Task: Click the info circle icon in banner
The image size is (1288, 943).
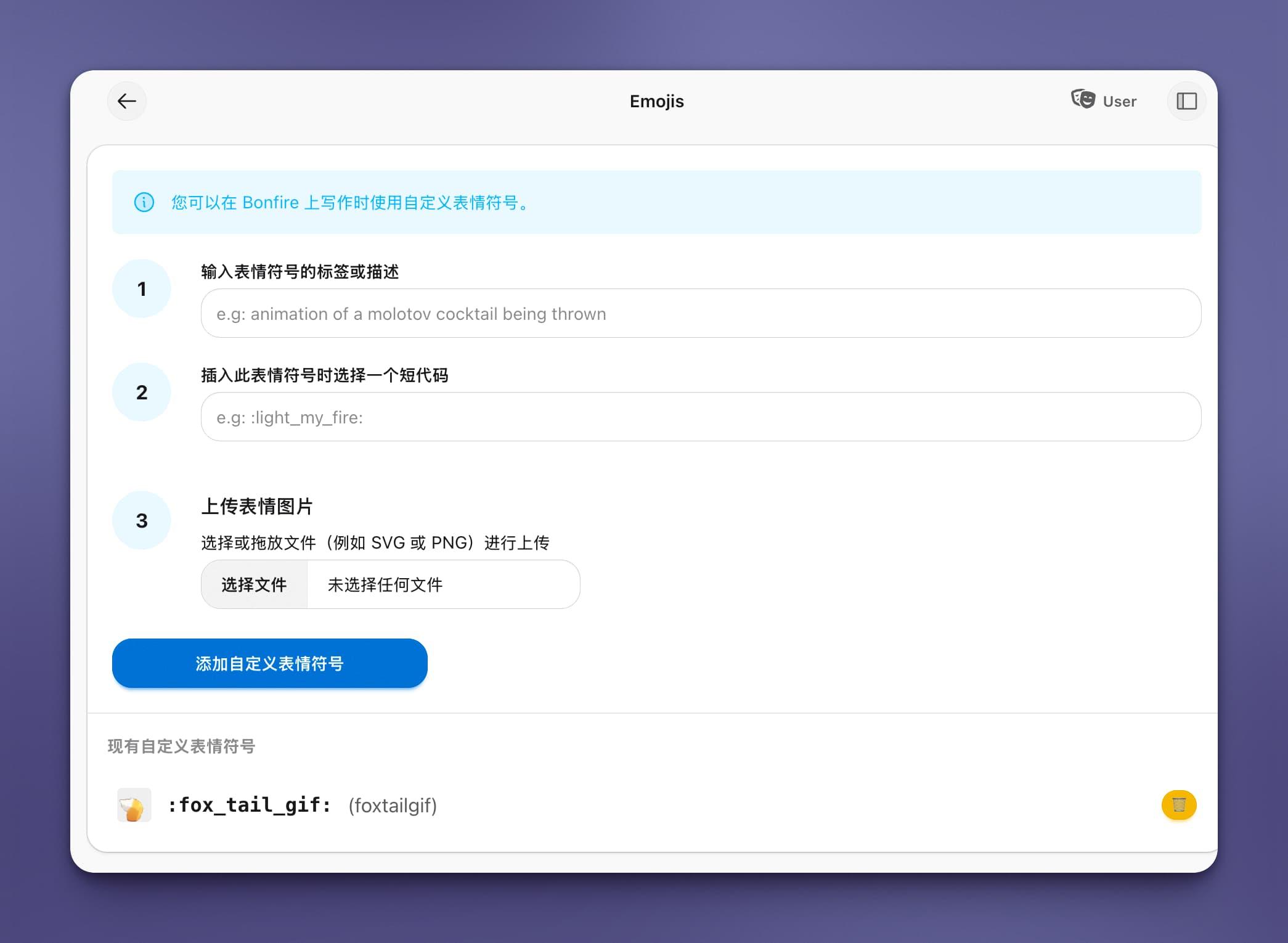Action: pyautogui.click(x=144, y=202)
